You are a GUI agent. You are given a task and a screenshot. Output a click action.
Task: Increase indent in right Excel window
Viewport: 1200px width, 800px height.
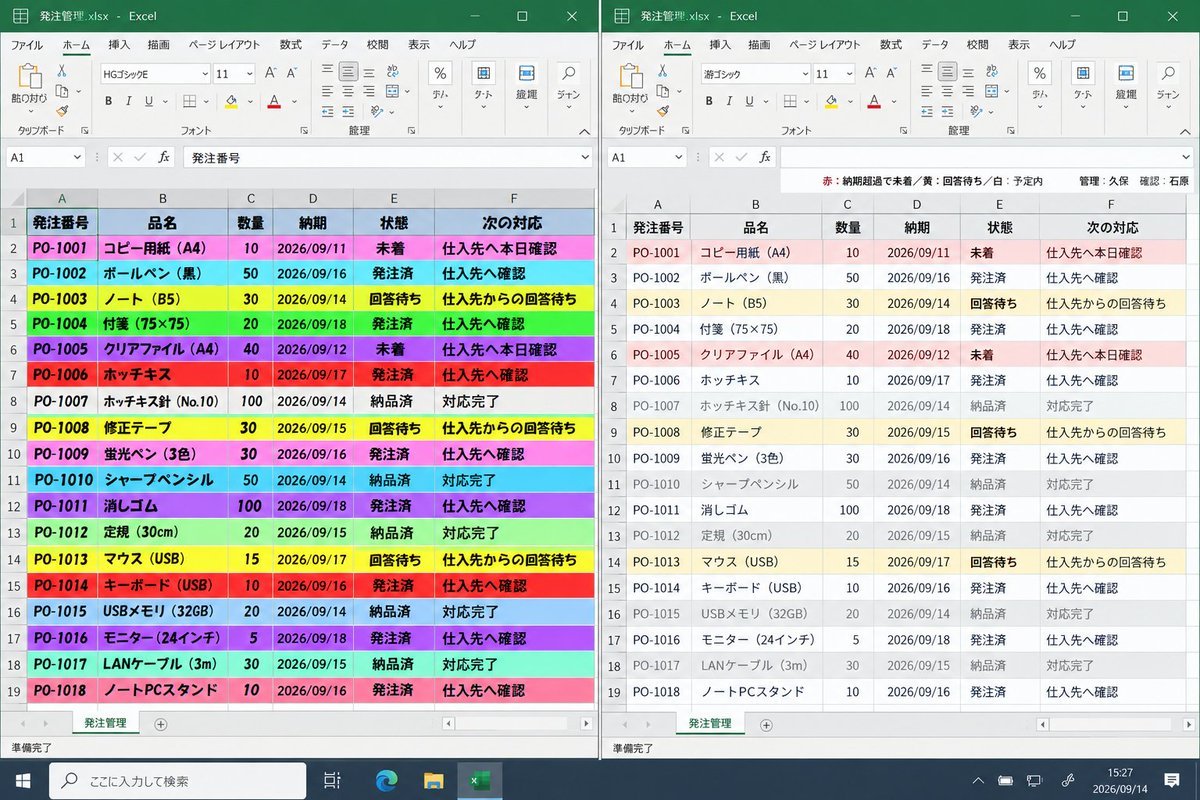click(949, 110)
